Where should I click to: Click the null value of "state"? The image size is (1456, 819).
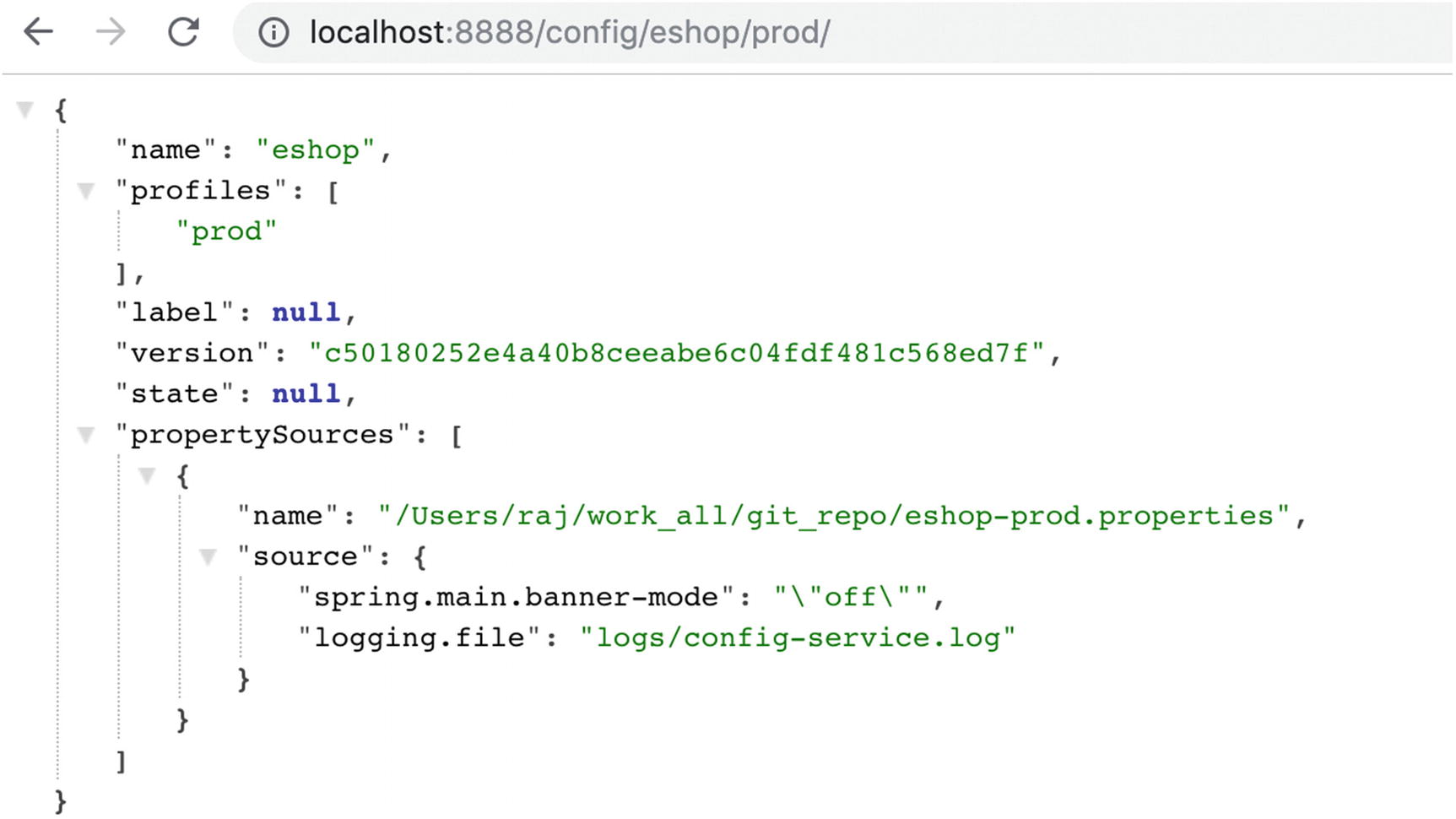pos(306,393)
